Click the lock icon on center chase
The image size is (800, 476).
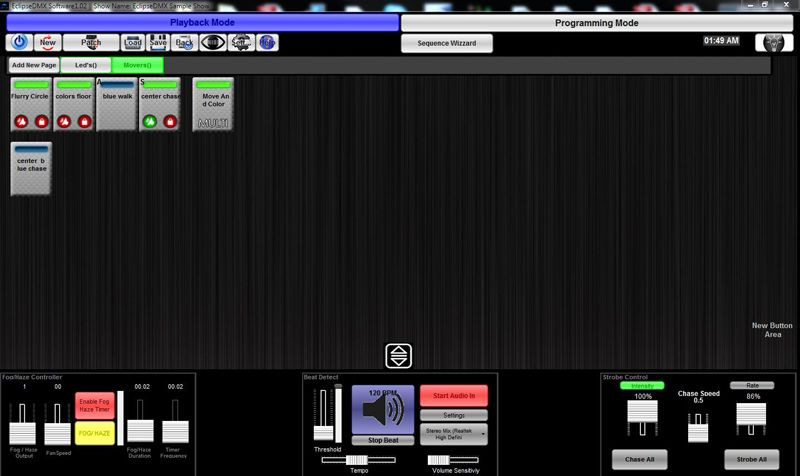[x=170, y=122]
